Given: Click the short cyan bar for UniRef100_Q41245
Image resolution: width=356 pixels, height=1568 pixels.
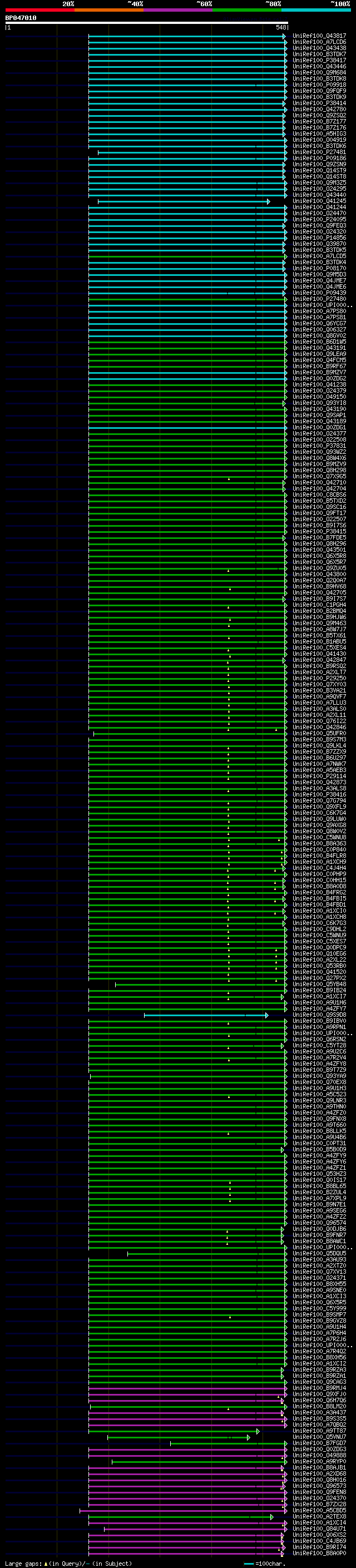Looking at the screenshot, I should click(184, 201).
